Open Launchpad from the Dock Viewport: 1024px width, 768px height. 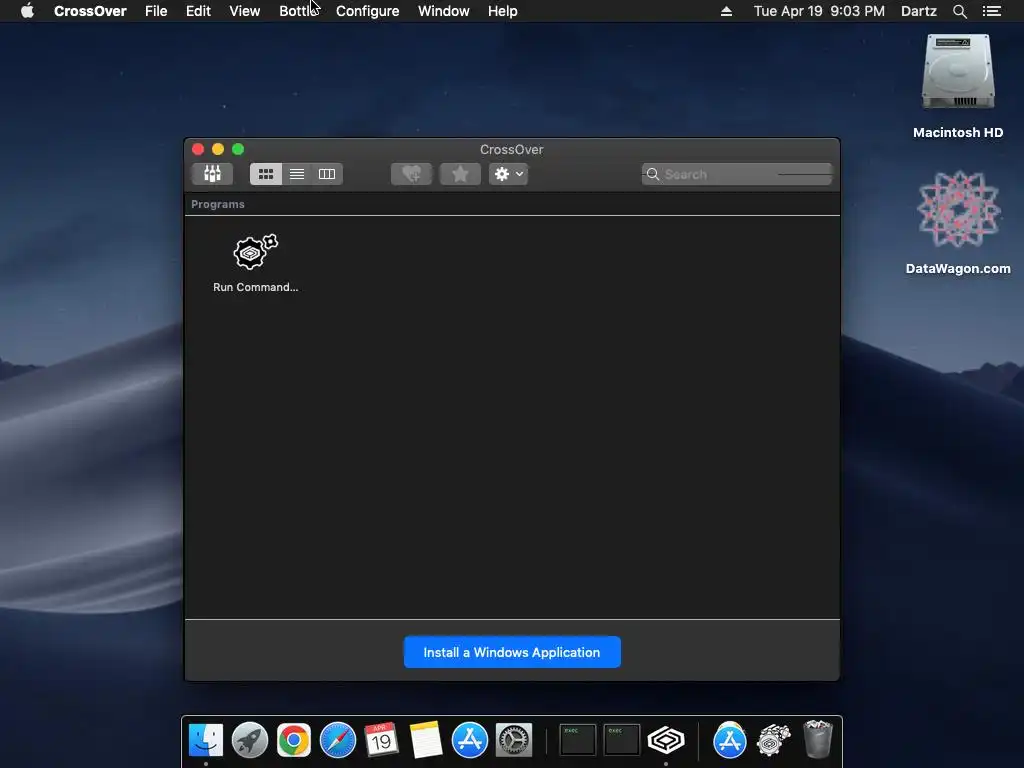(249, 740)
